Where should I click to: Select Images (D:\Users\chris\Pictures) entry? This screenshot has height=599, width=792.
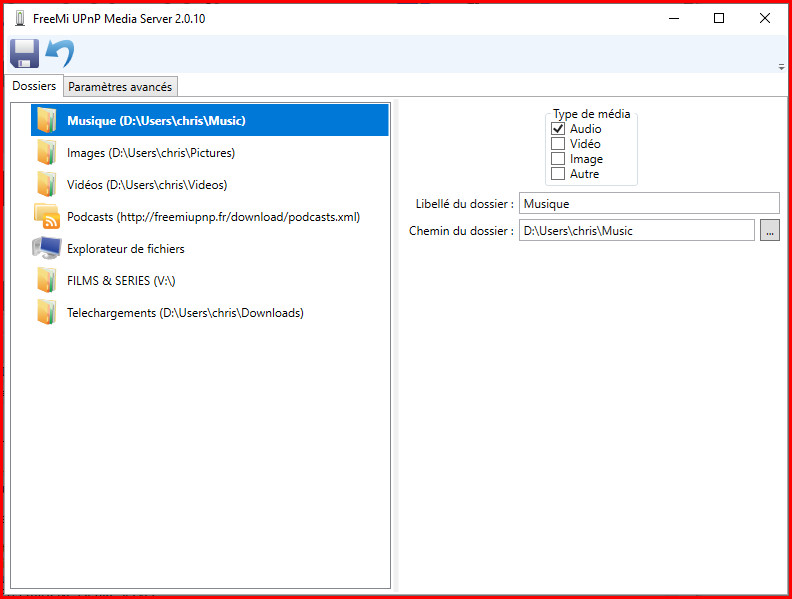click(210, 153)
